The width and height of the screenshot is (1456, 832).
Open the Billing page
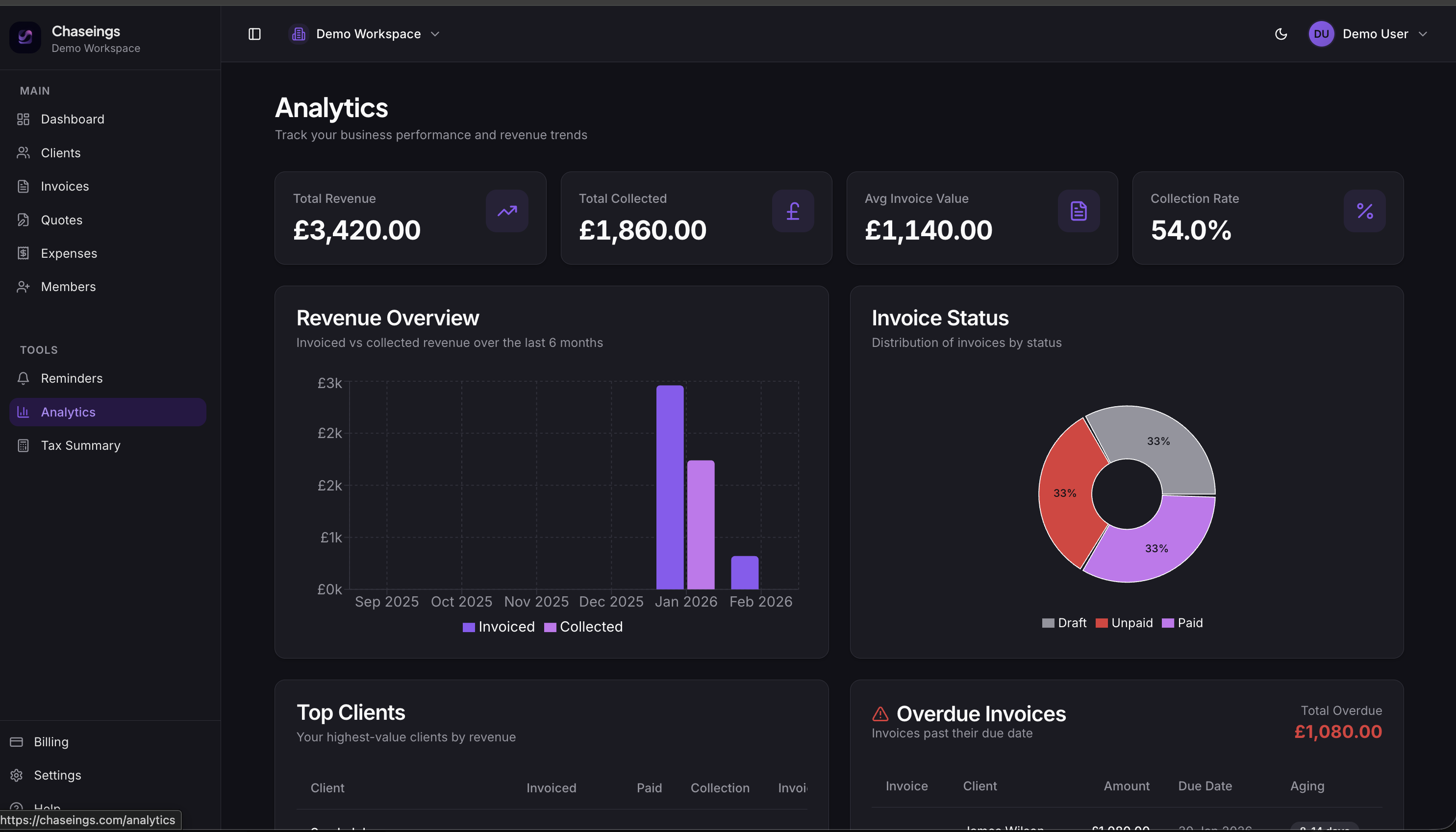[x=51, y=741]
